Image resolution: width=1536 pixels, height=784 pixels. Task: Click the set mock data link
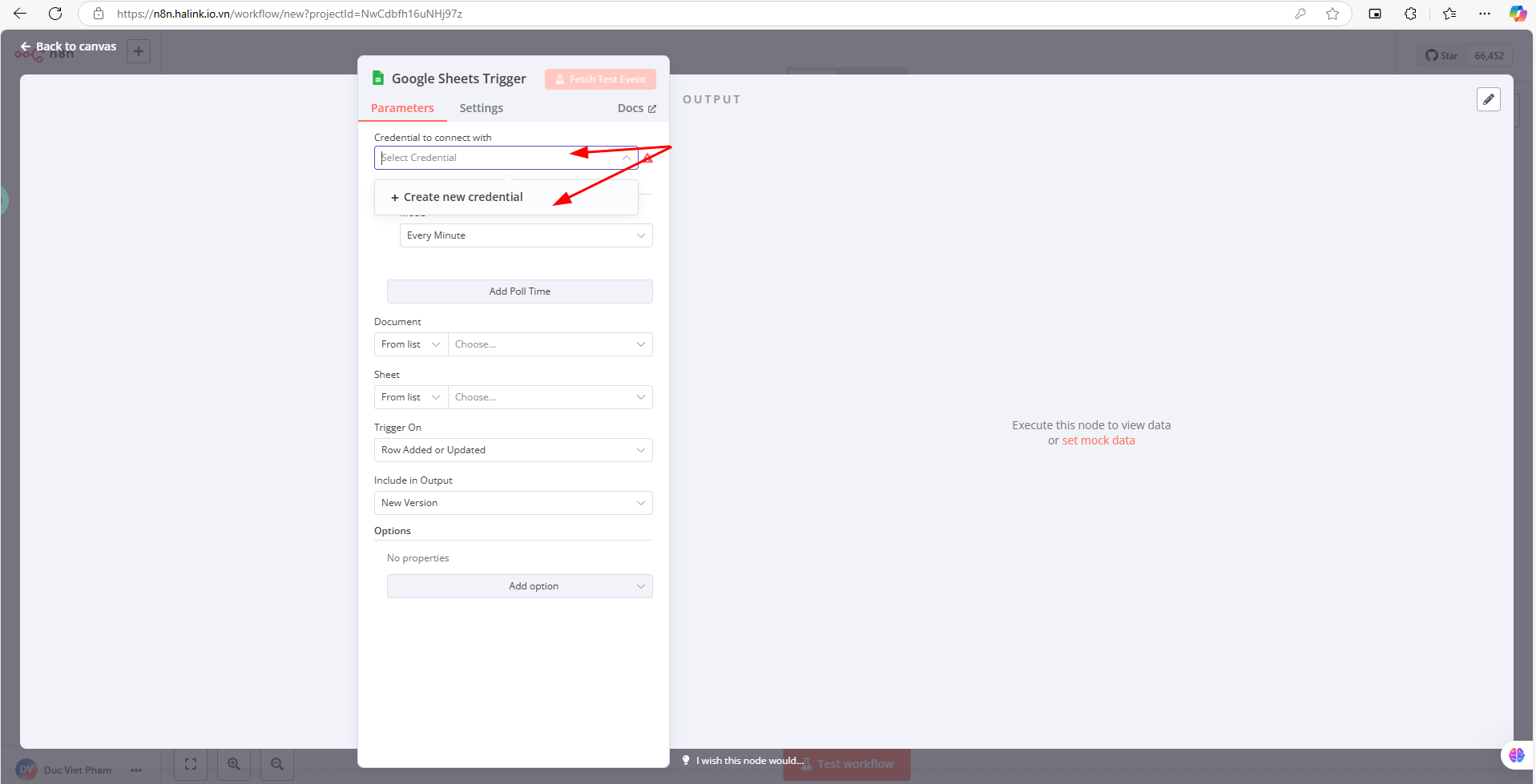[x=1099, y=440]
